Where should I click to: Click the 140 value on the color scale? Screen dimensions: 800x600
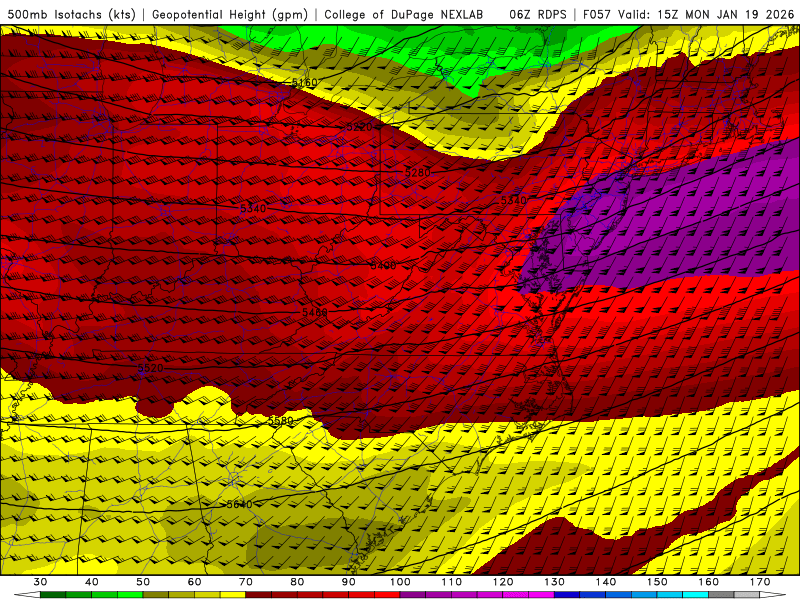[606, 582]
